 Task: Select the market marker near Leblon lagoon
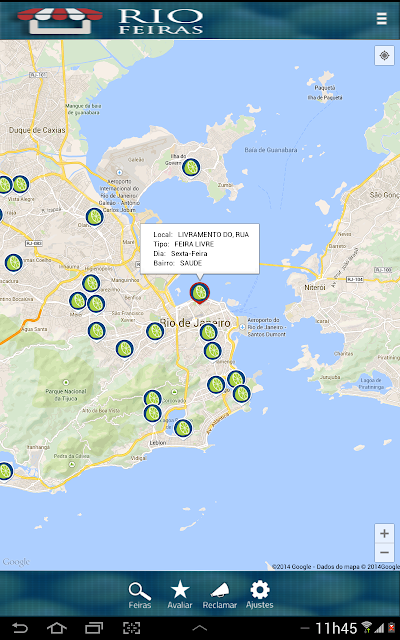click(183, 428)
